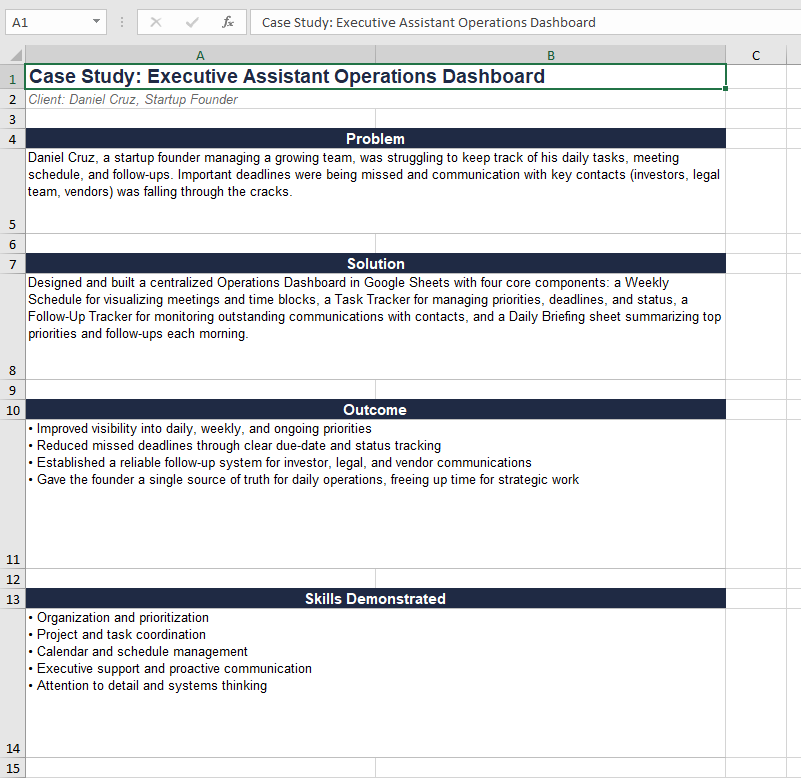Select row 4 header

tap(12, 138)
